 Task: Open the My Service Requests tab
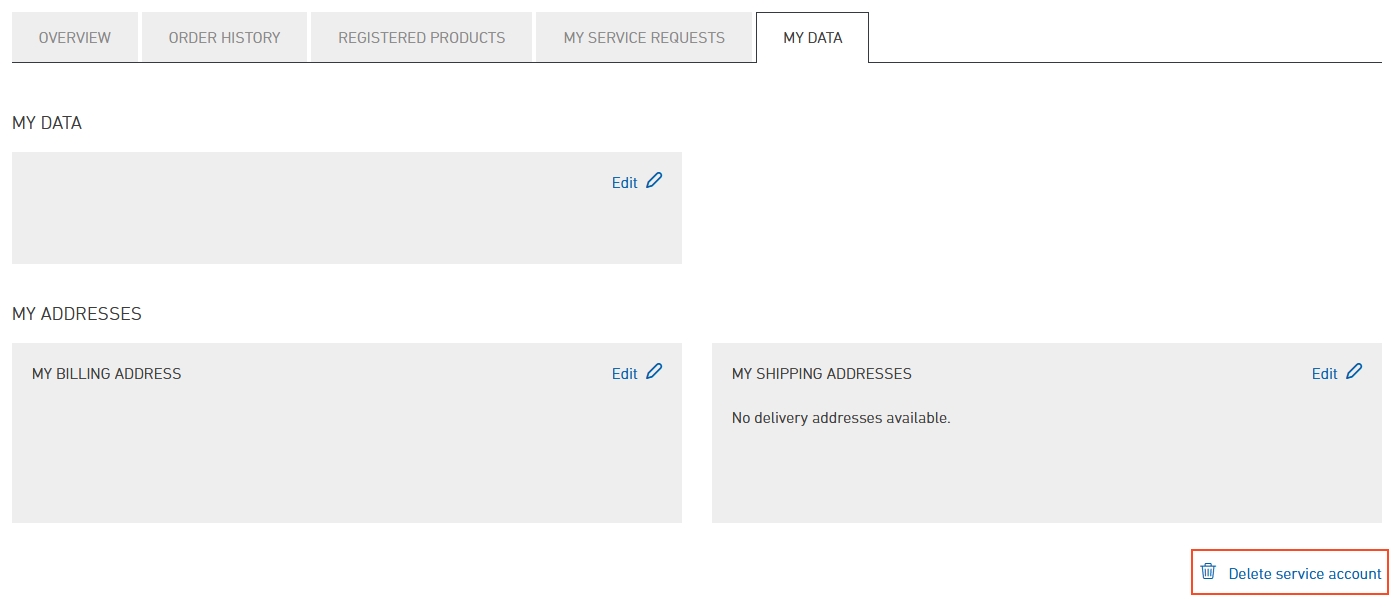[644, 38]
